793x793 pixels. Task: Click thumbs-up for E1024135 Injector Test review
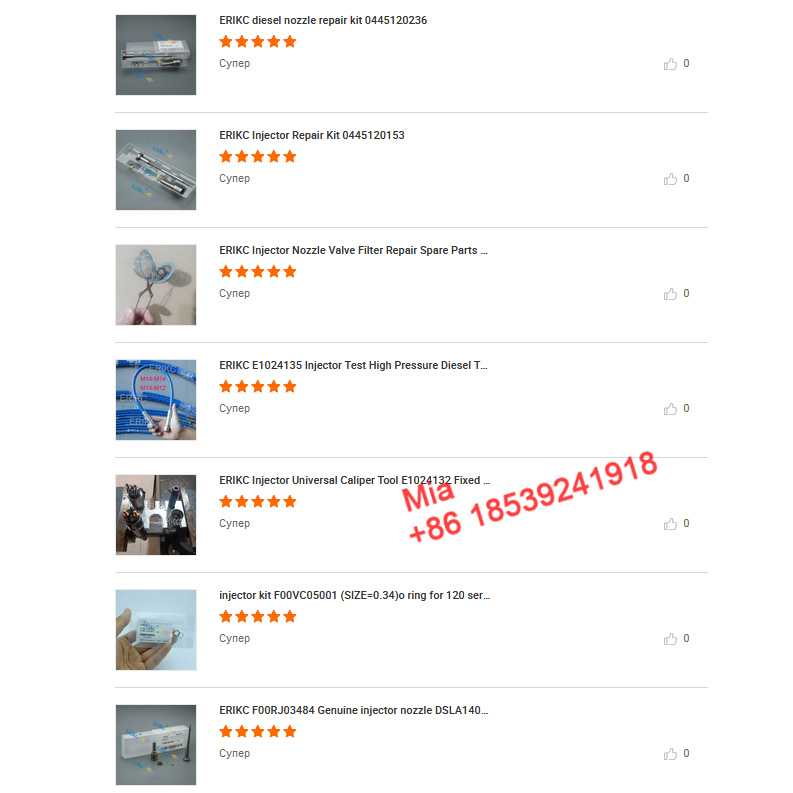point(670,409)
